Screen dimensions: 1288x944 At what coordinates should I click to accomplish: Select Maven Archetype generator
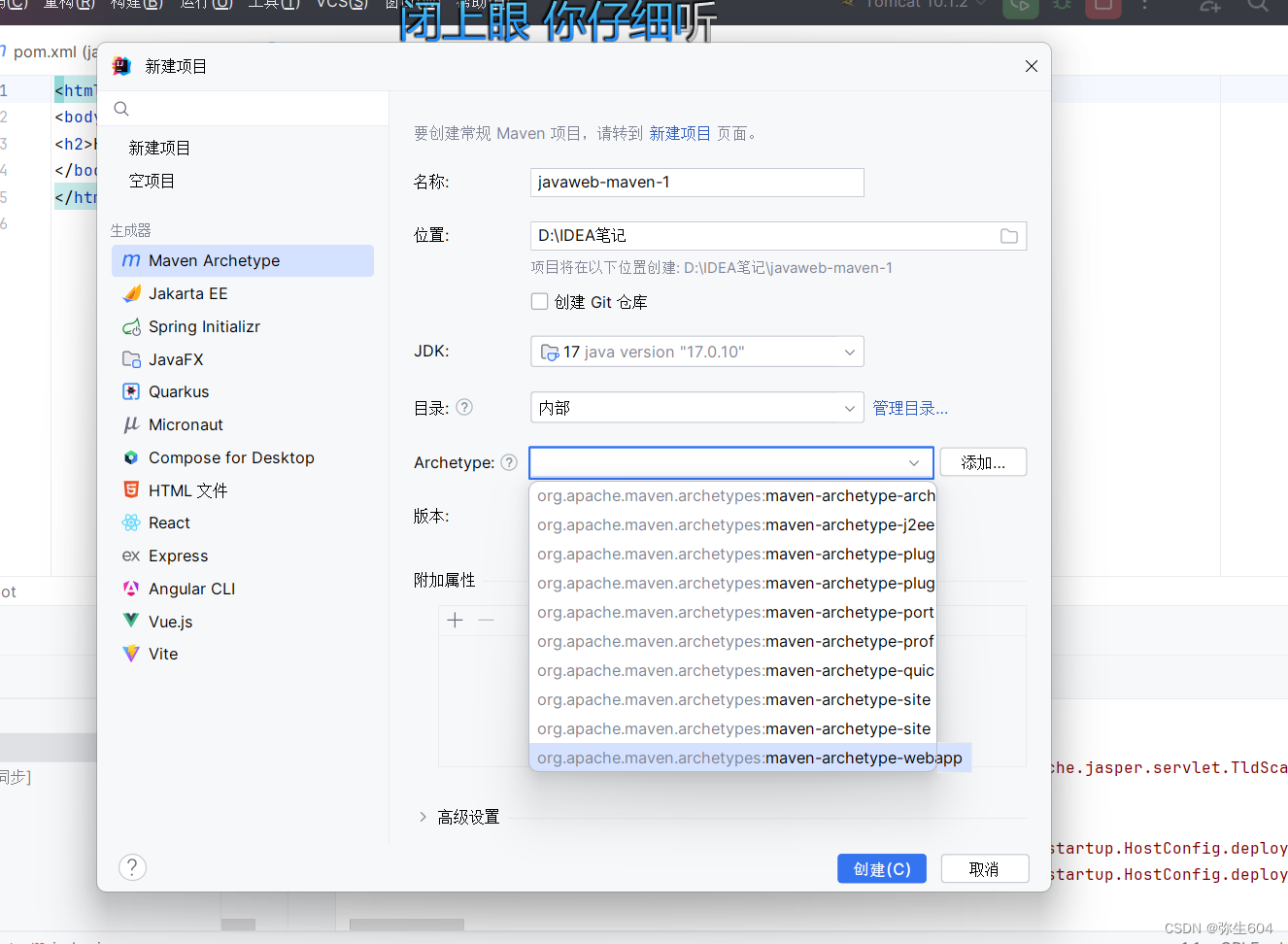click(x=243, y=260)
